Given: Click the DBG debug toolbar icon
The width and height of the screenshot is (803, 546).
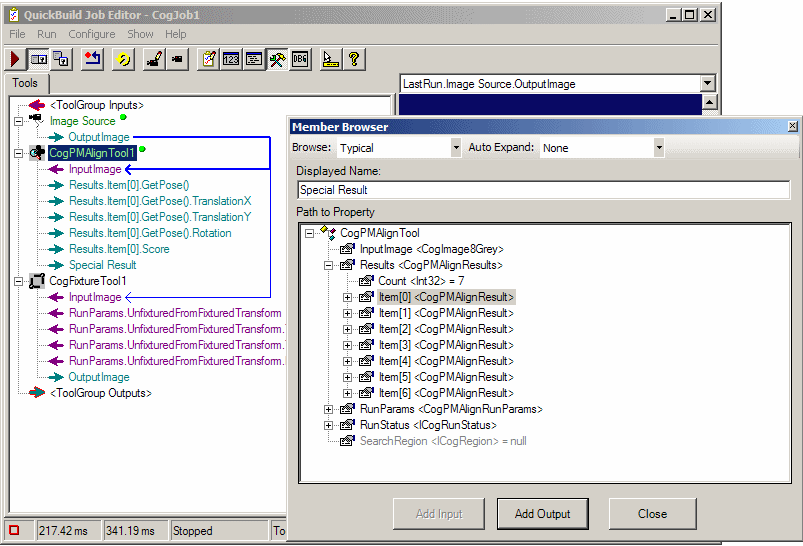Looking at the screenshot, I should (300, 59).
